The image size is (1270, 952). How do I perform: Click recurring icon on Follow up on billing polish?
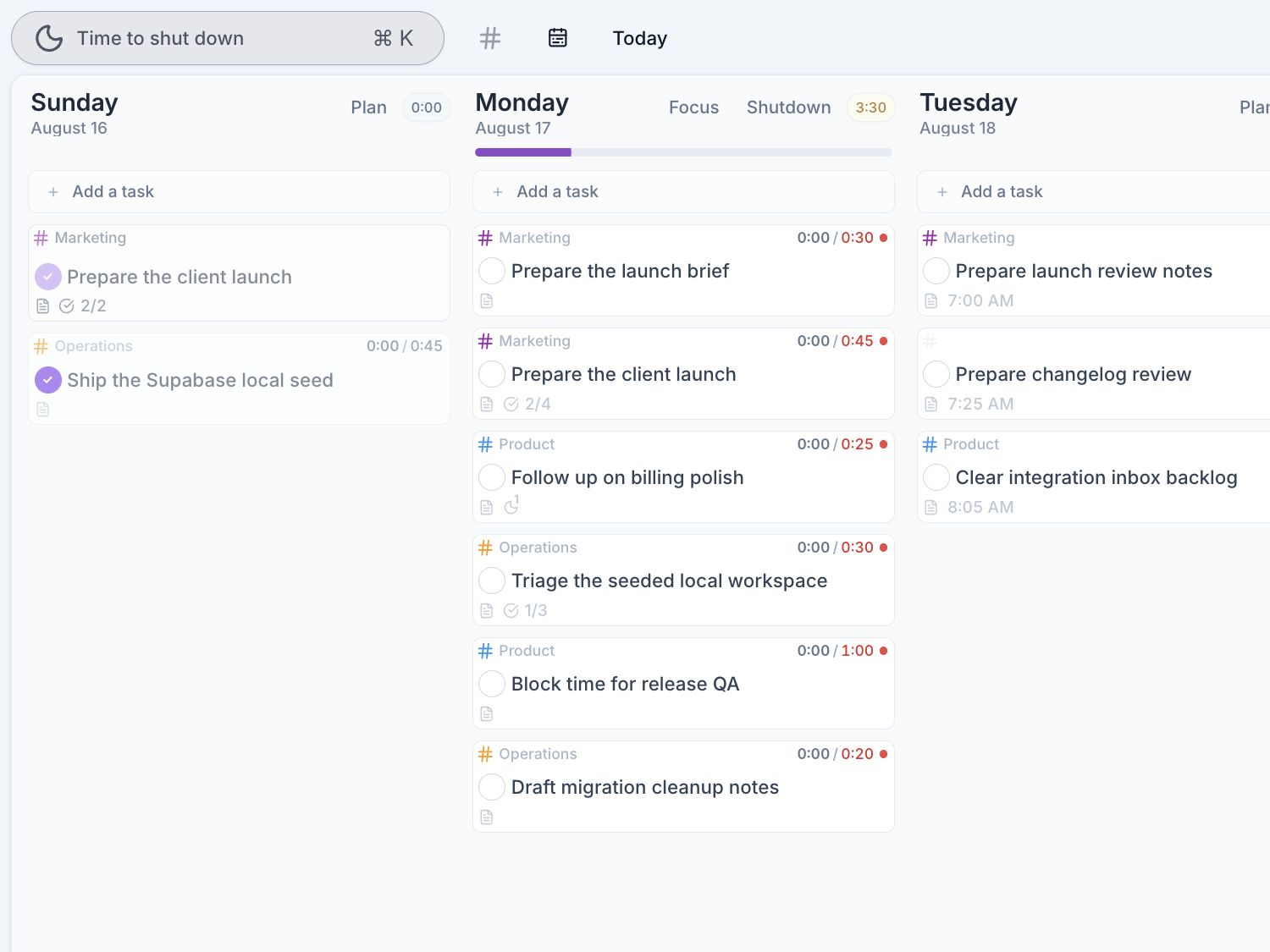511,506
